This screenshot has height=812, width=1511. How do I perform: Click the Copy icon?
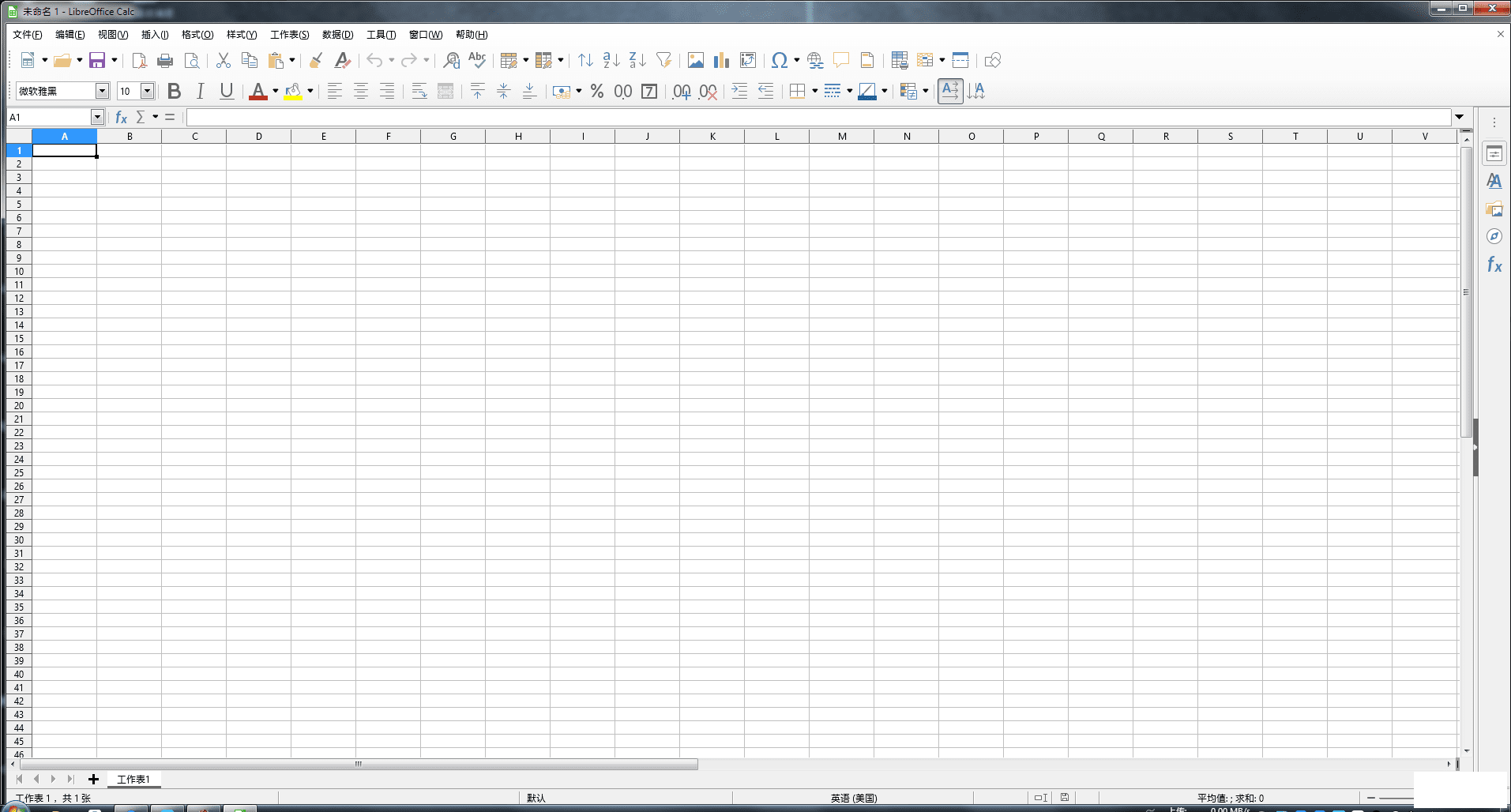point(250,60)
